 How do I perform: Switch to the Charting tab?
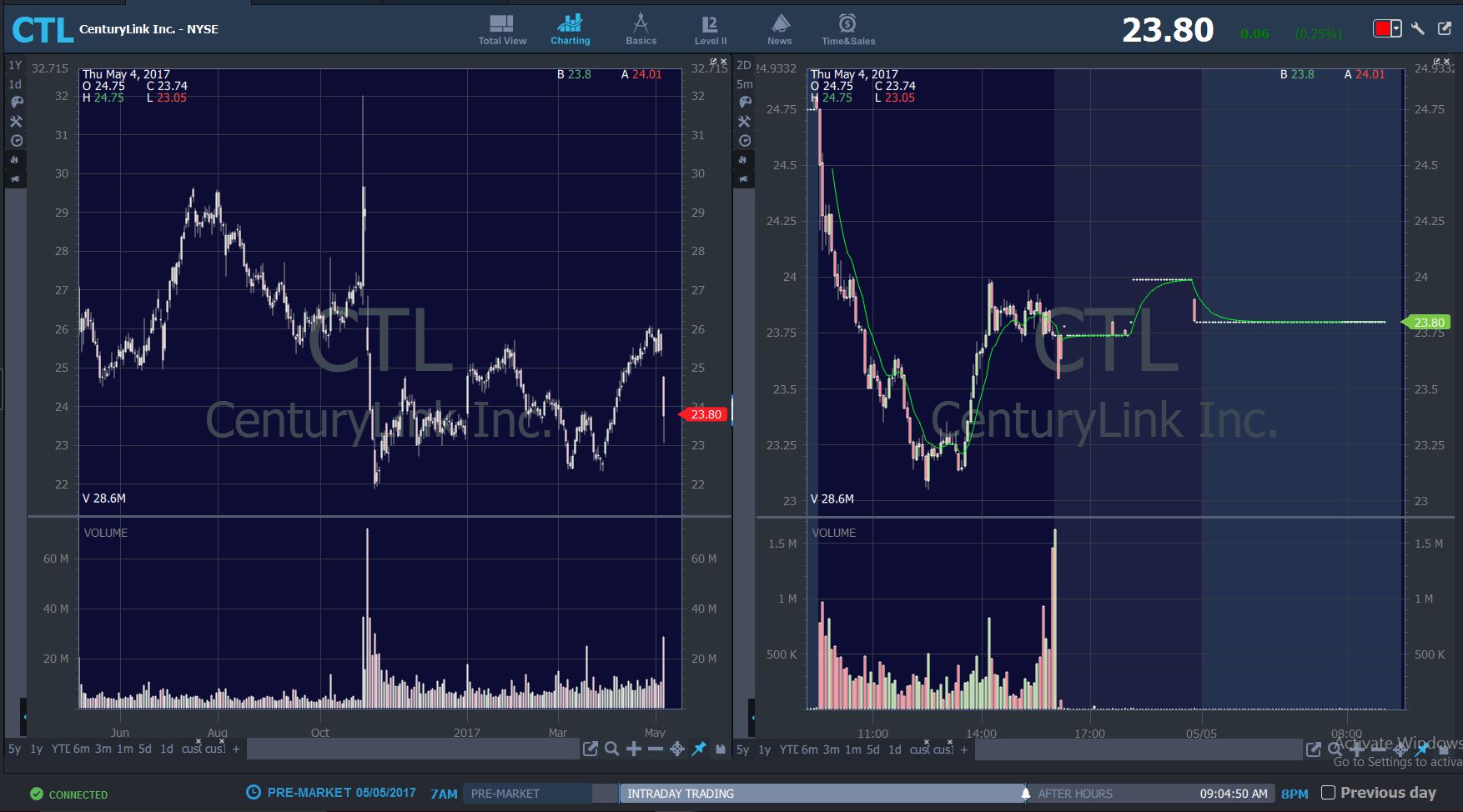[x=571, y=29]
